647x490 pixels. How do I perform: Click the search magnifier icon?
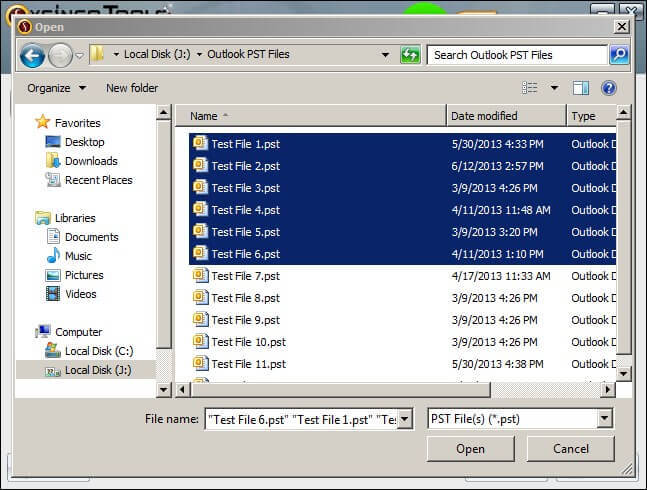[619, 55]
